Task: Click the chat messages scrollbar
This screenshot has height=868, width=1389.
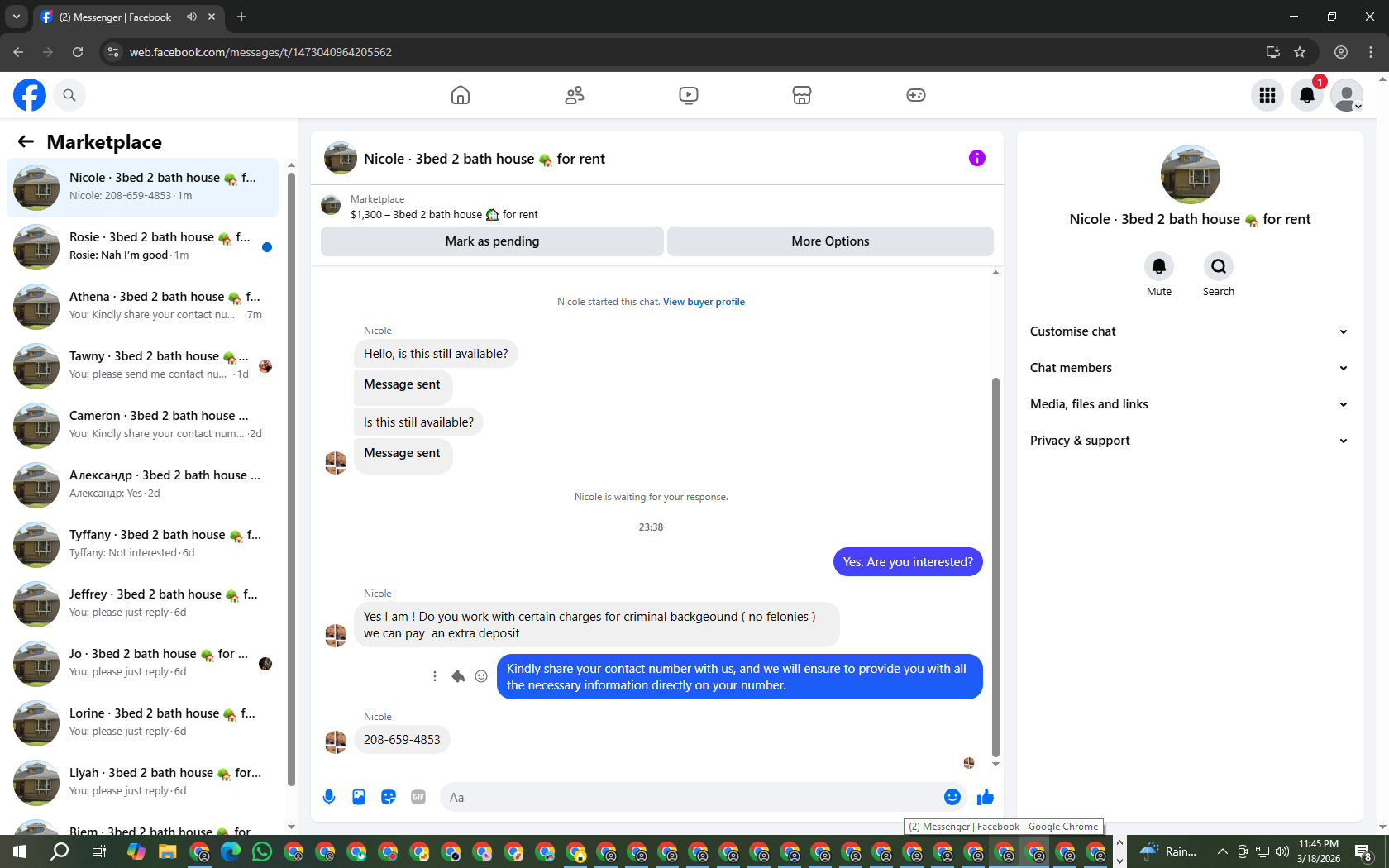Action: click(995, 568)
